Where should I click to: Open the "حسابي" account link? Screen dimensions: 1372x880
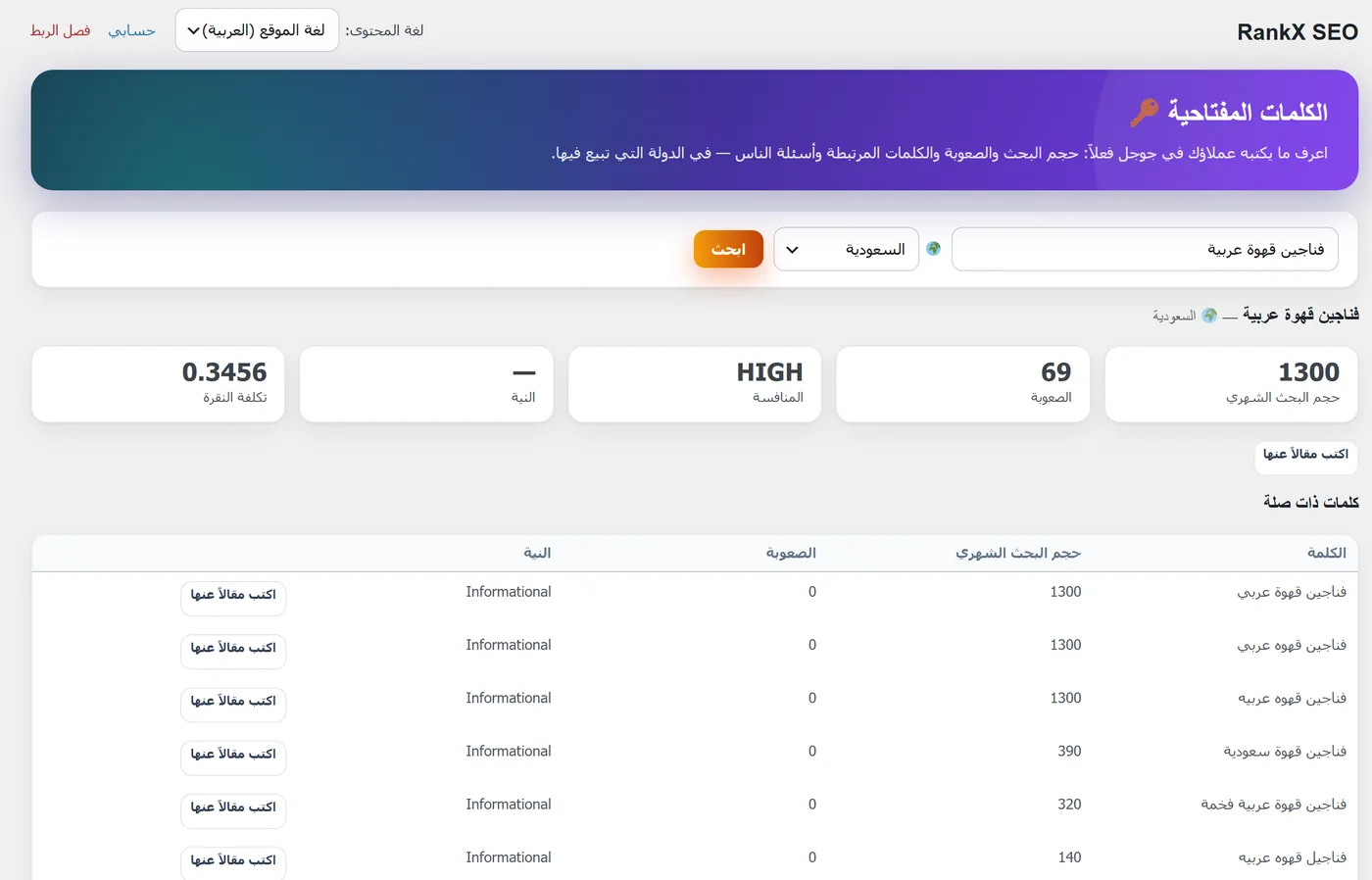[x=132, y=30]
